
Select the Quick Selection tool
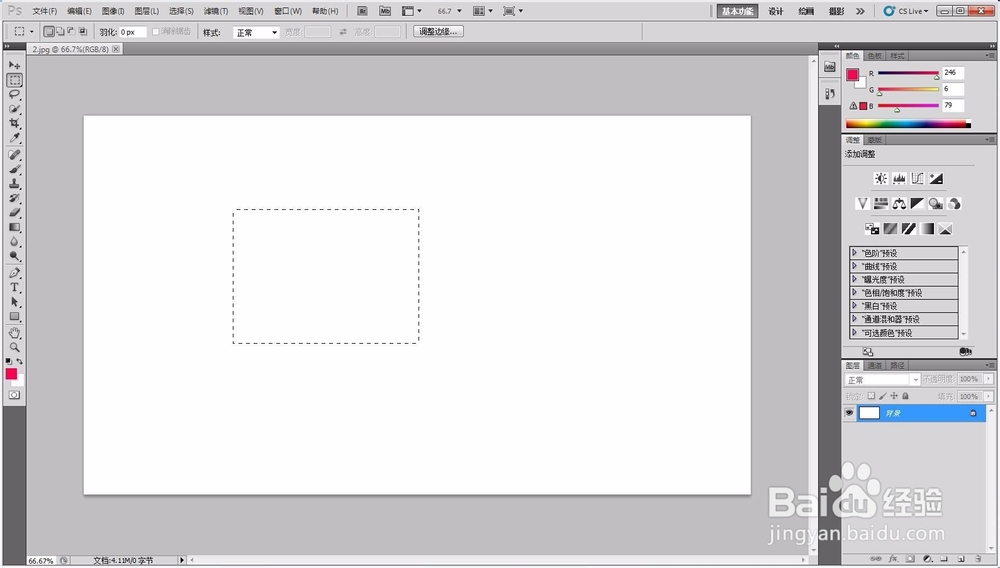14,109
